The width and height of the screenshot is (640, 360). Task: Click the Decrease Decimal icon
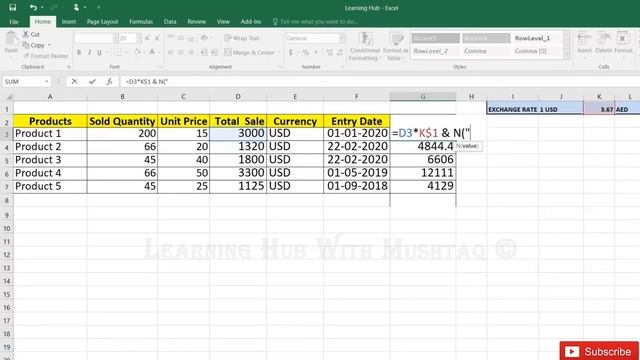click(340, 52)
